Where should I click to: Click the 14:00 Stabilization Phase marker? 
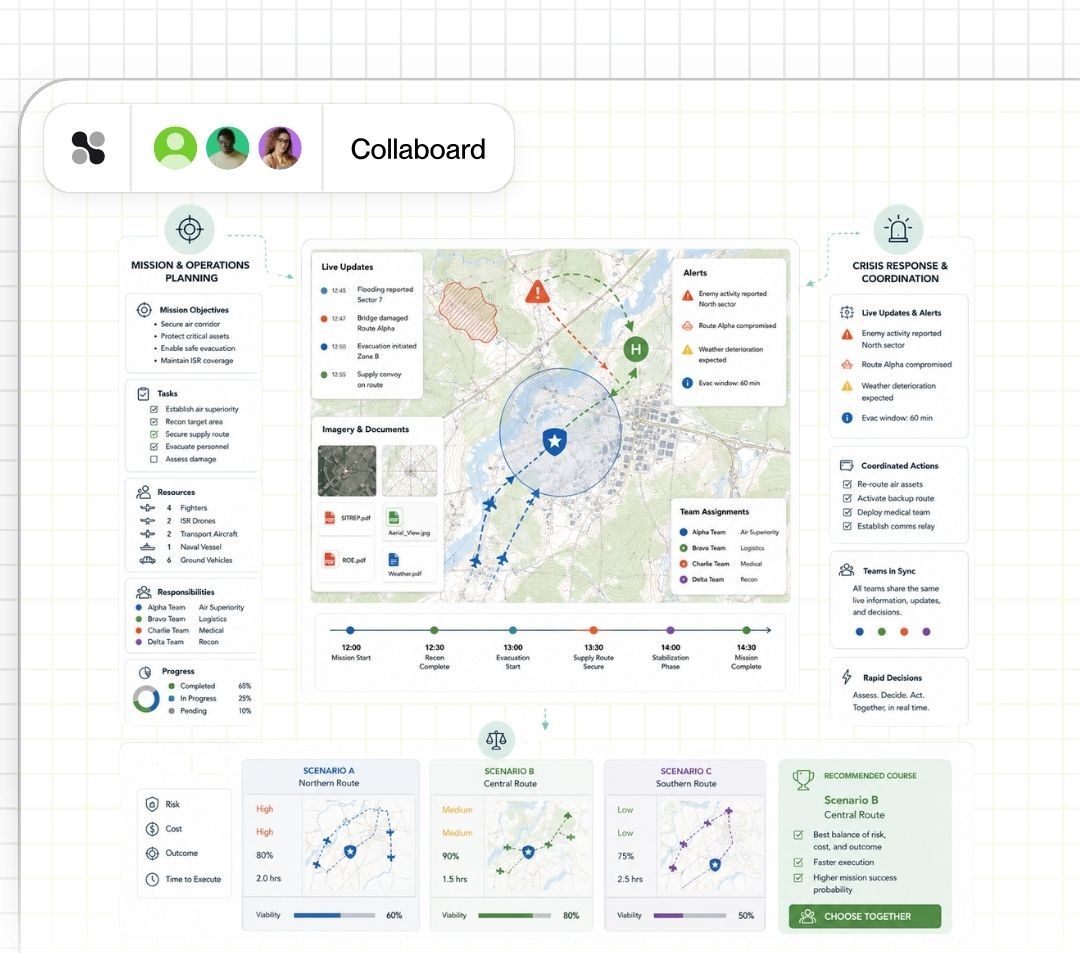click(670, 630)
